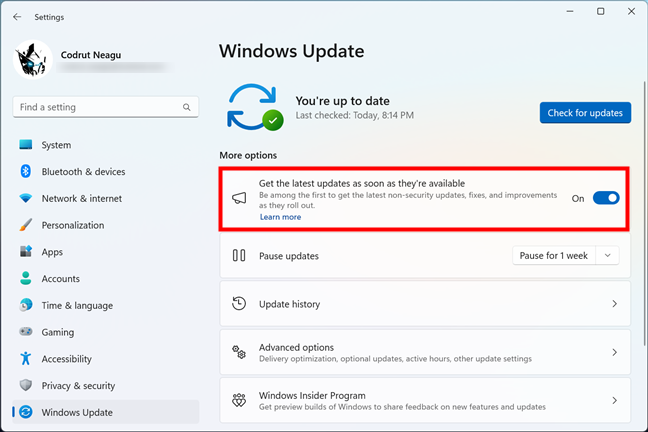The height and width of the screenshot is (432, 648).
Task: Click the Accounts person icon
Action: [x=26, y=278]
